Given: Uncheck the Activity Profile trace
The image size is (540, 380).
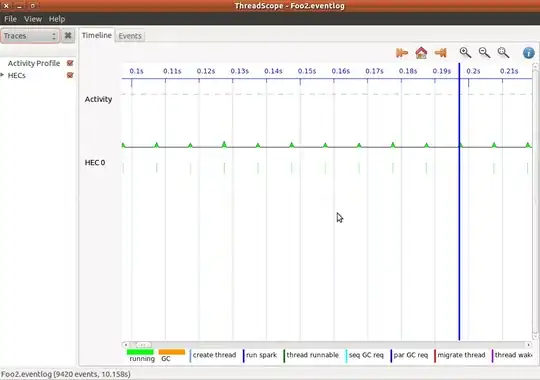Looking at the screenshot, I should 70,63.
